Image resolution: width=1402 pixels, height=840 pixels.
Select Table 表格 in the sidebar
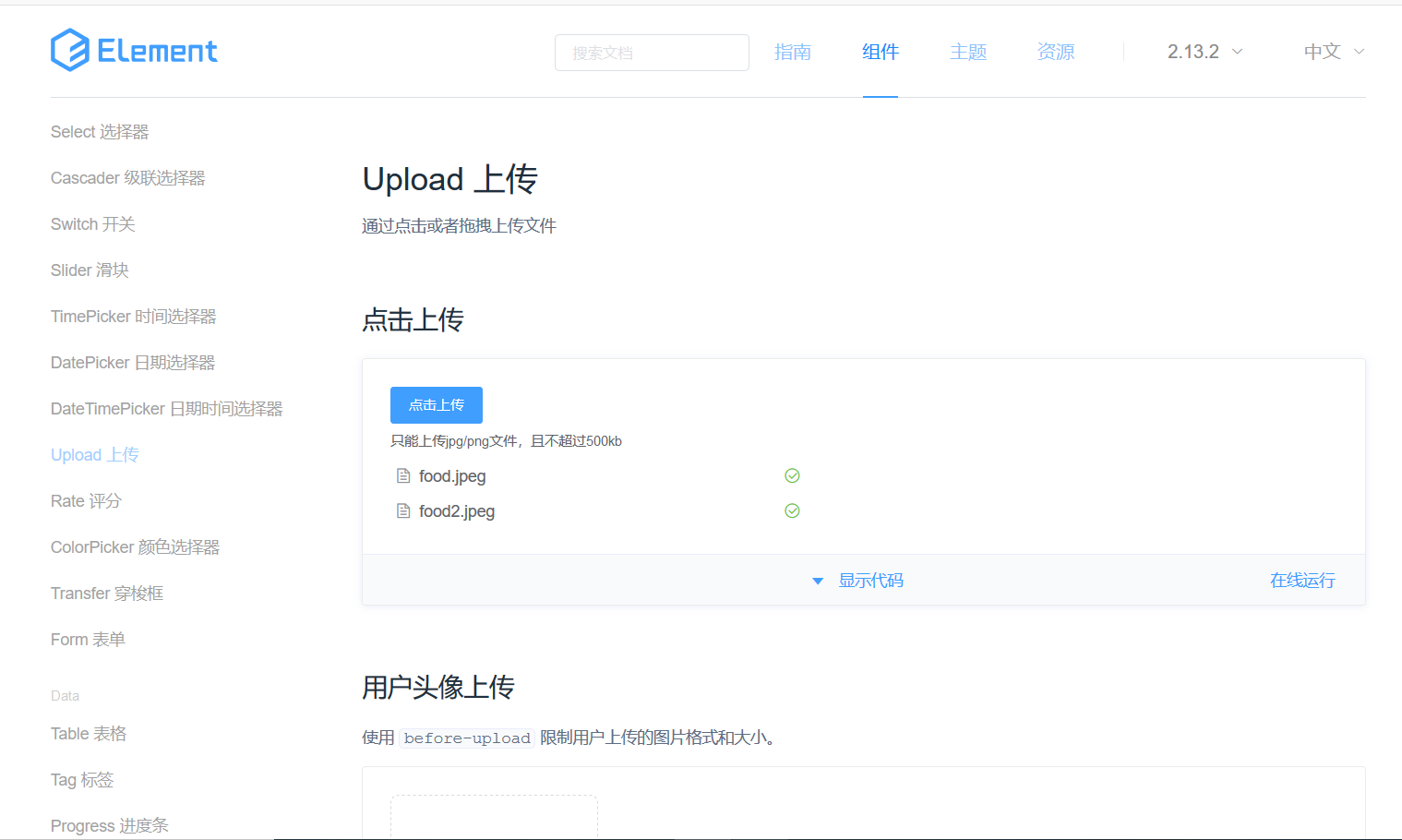pos(89,733)
